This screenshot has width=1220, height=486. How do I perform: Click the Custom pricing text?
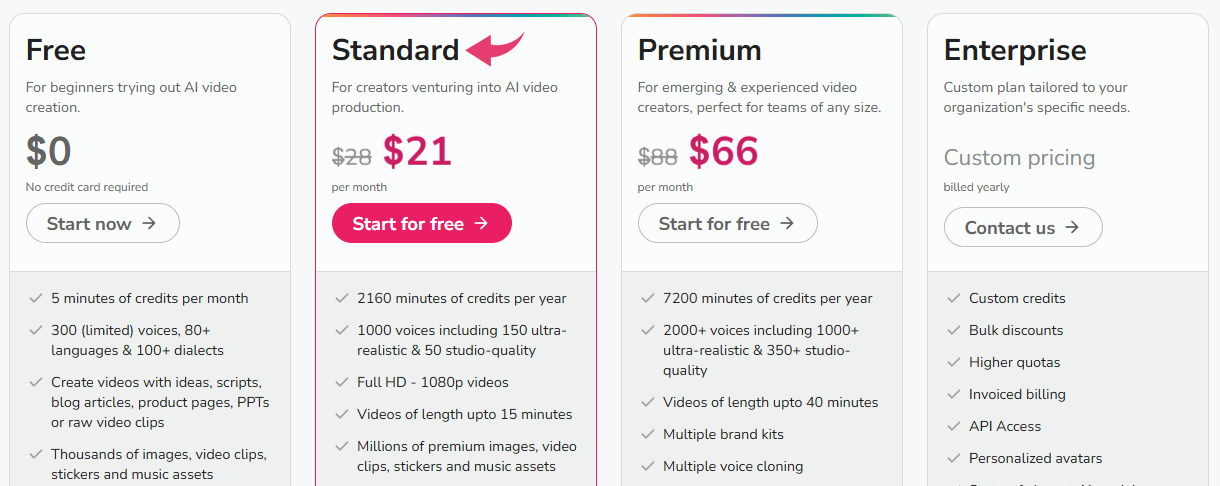(x=1019, y=158)
